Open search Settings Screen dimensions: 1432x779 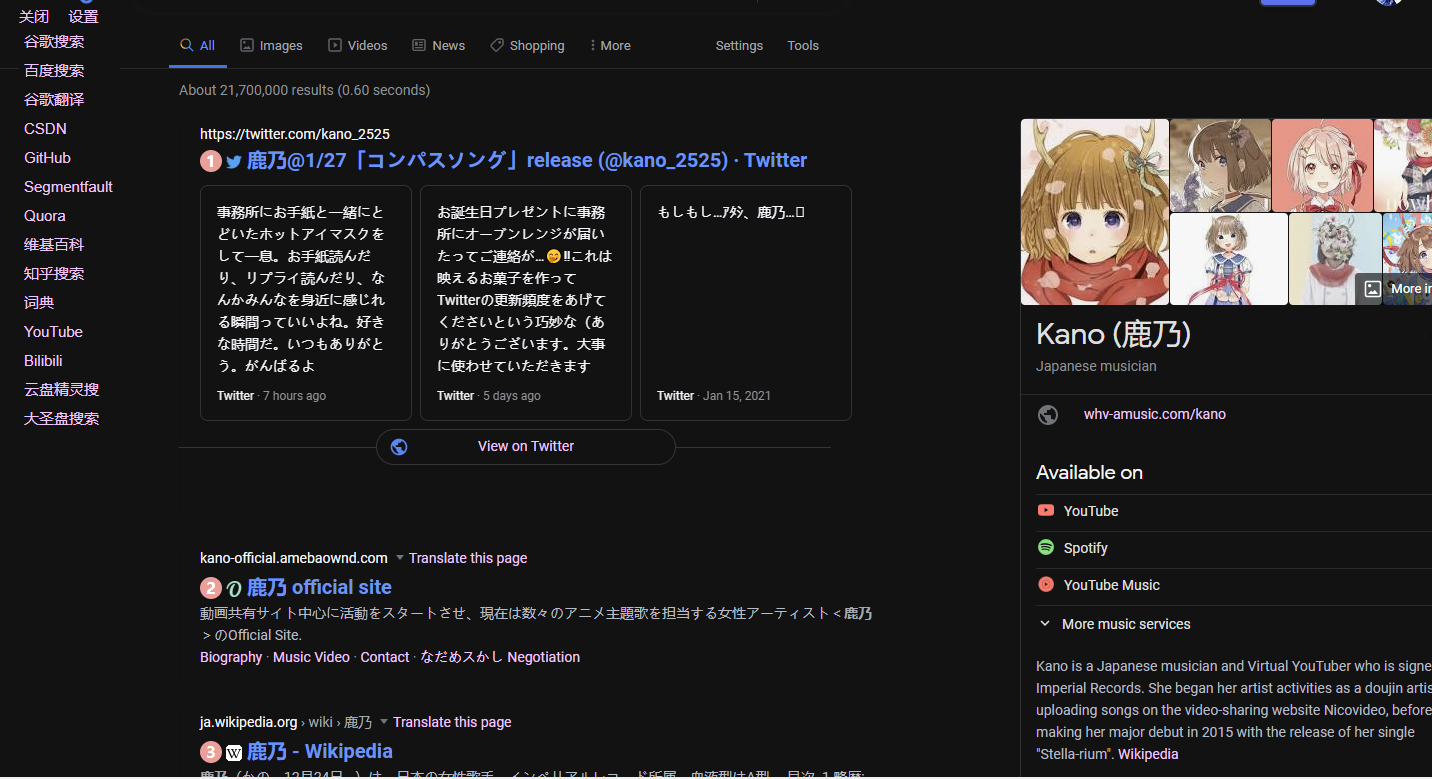739,46
